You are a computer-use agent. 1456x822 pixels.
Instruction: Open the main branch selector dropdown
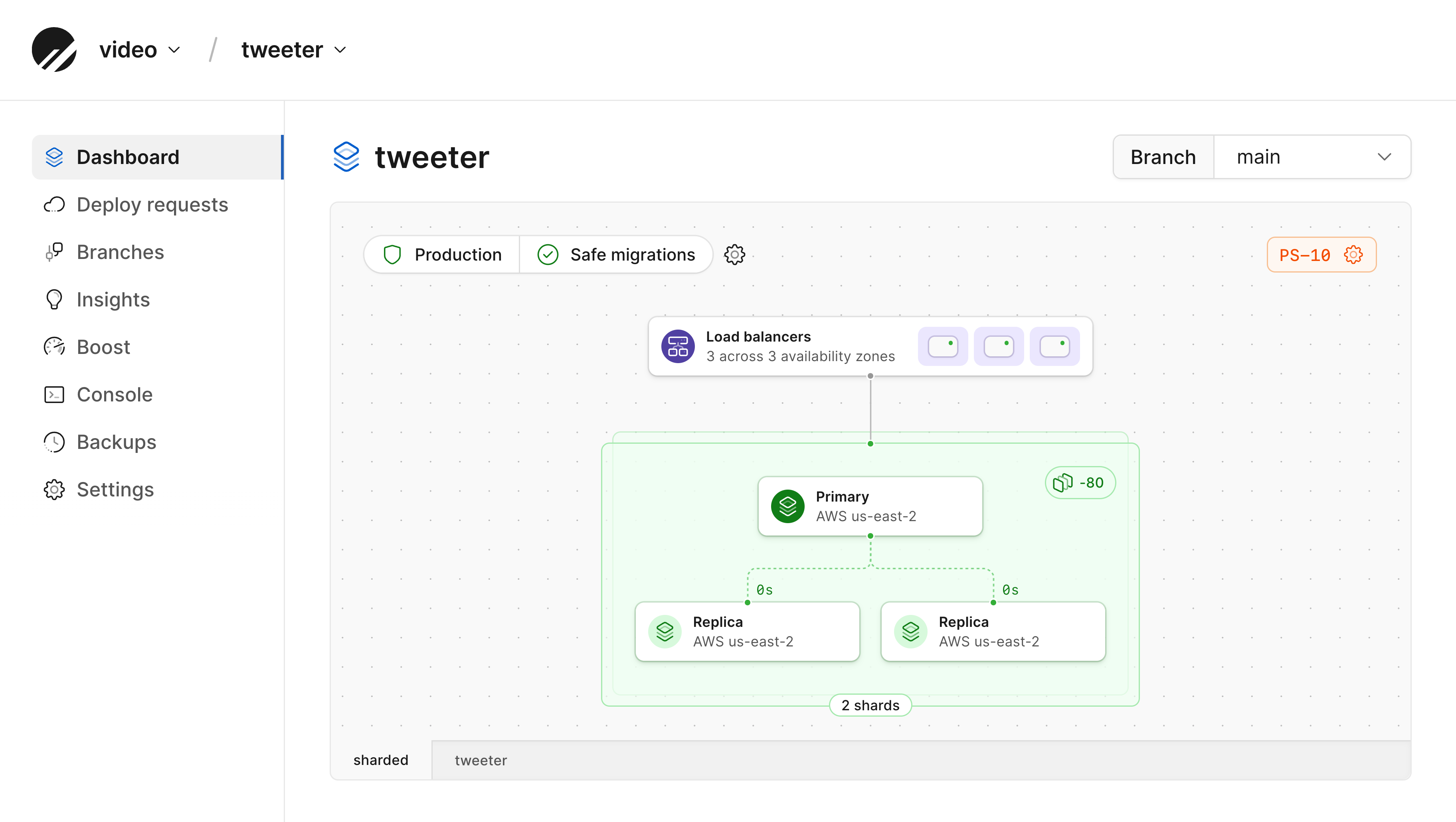pyautogui.click(x=1312, y=157)
